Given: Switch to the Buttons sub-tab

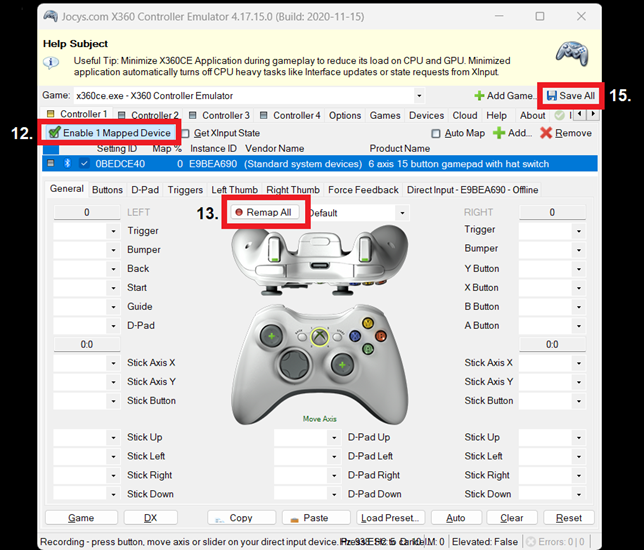Looking at the screenshot, I should [107, 190].
